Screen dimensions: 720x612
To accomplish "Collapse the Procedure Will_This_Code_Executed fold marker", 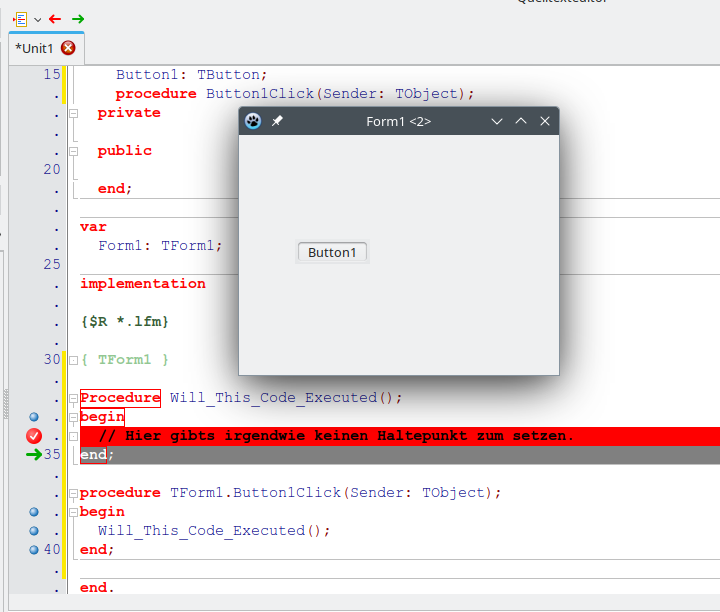I will 73,398.
